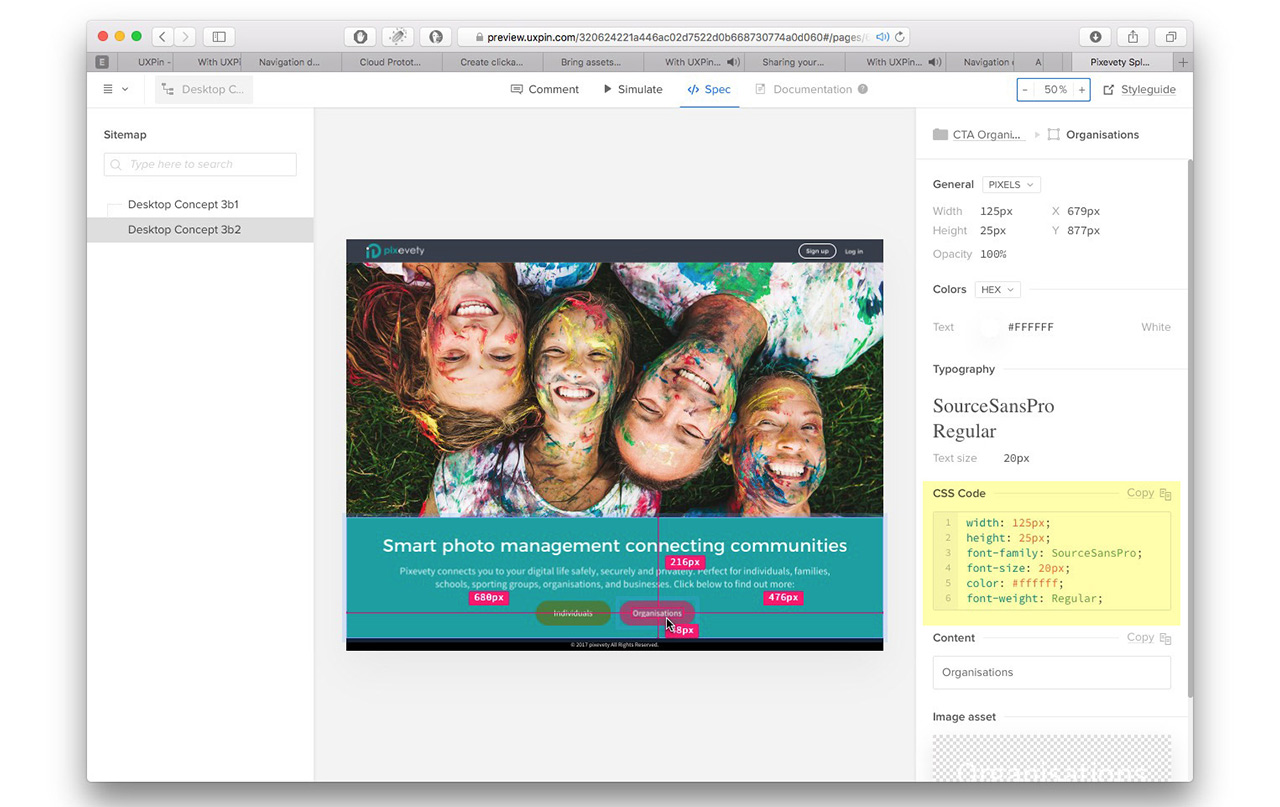The image size is (1280, 807).
Task: Select Desktop Concept 3b1 in the sitemap
Action: (183, 204)
